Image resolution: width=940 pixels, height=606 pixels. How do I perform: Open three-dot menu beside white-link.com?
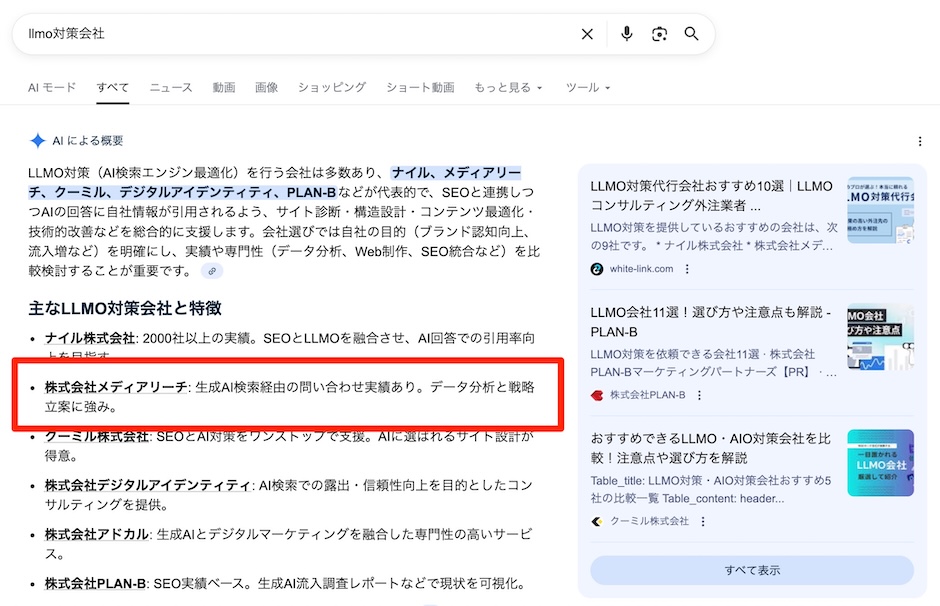[687, 269]
